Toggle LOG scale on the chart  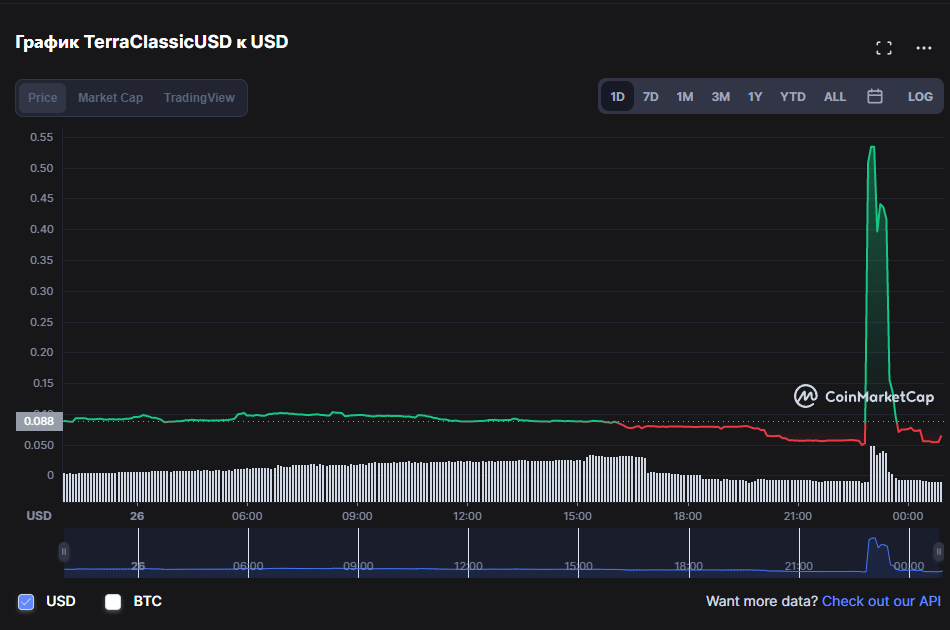[x=920, y=97]
